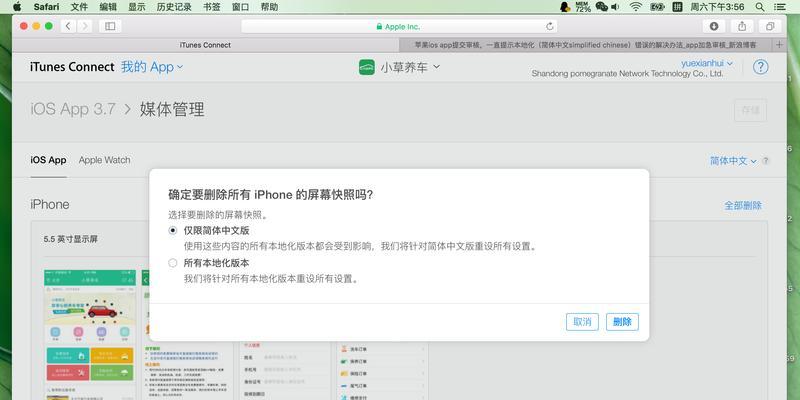Expand the 小草养车 app dropdown

[x=410, y=67]
